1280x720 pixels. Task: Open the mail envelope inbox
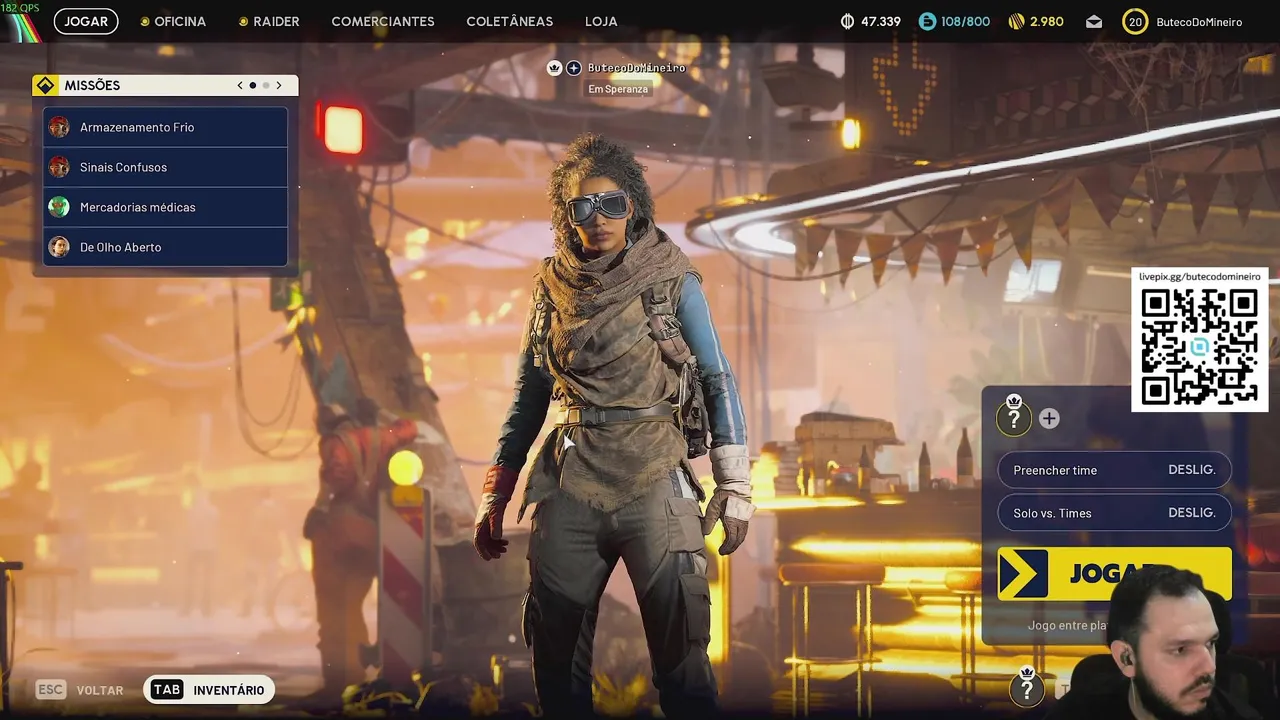(x=1094, y=21)
